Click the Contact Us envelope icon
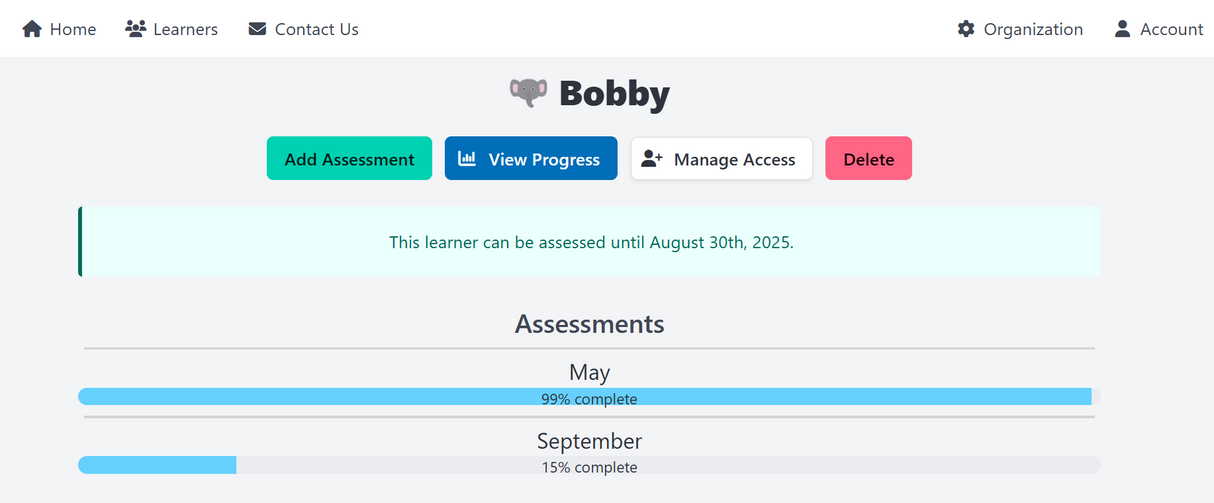Screen dimensions: 1214x503 tap(257, 29)
